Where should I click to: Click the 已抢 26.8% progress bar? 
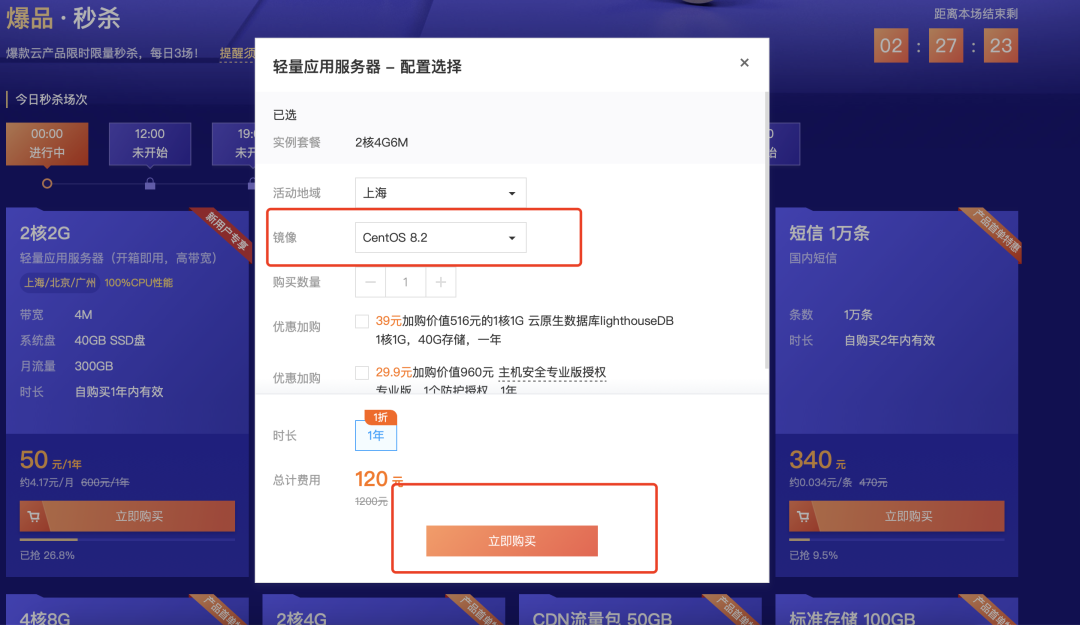point(127,540)
